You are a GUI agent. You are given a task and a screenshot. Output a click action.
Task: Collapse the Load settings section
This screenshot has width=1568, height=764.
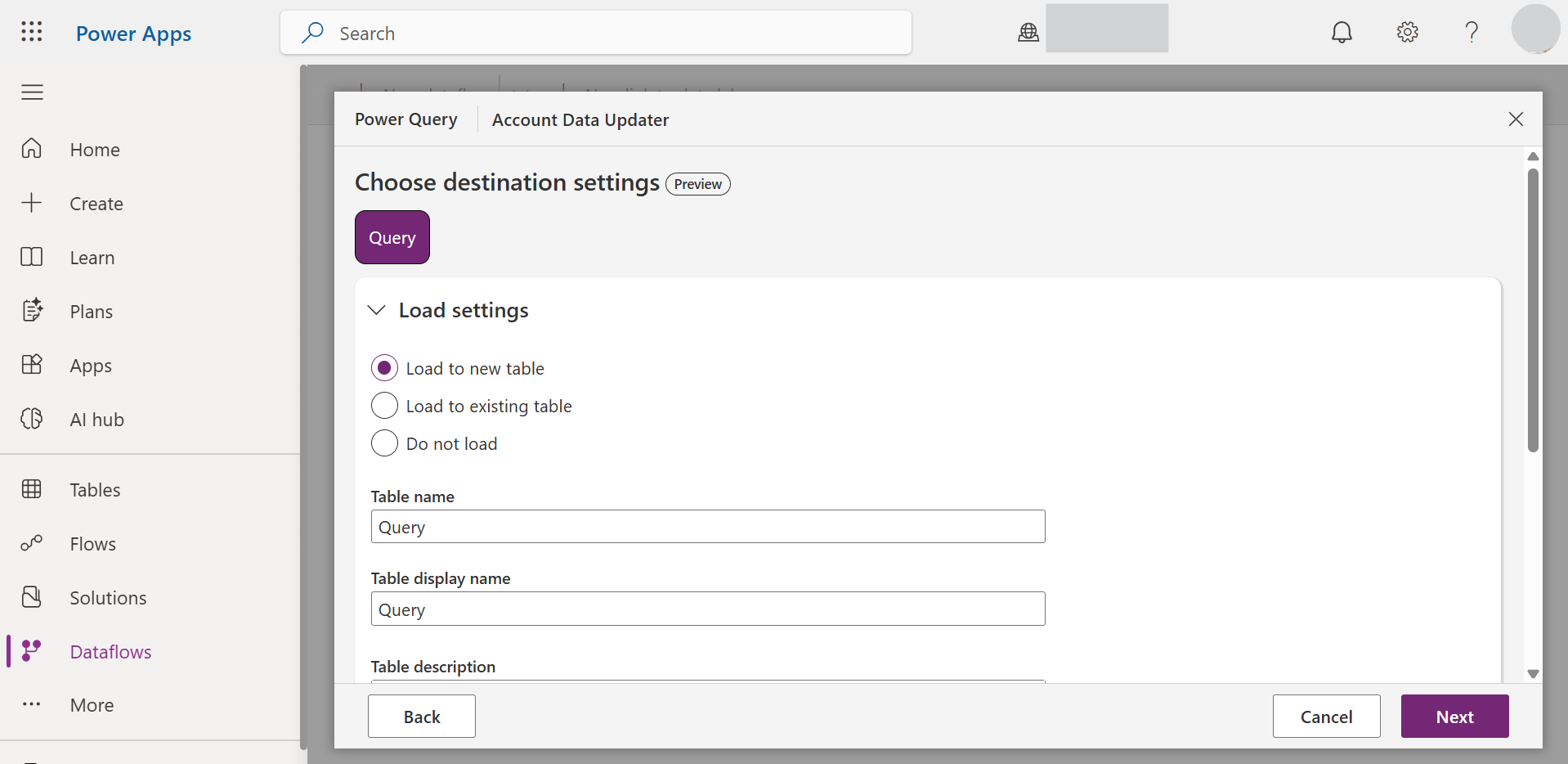[377, 310]
